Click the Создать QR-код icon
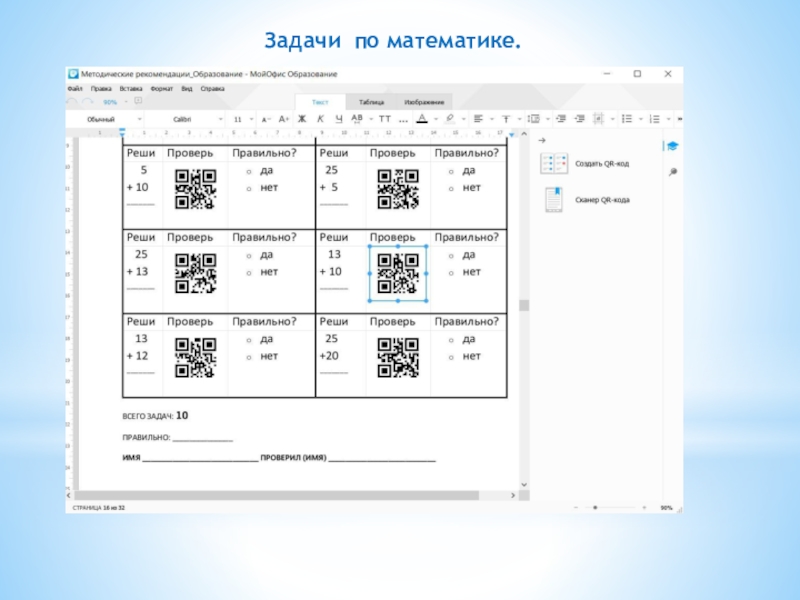800x600 pixels. click(554, 164)
